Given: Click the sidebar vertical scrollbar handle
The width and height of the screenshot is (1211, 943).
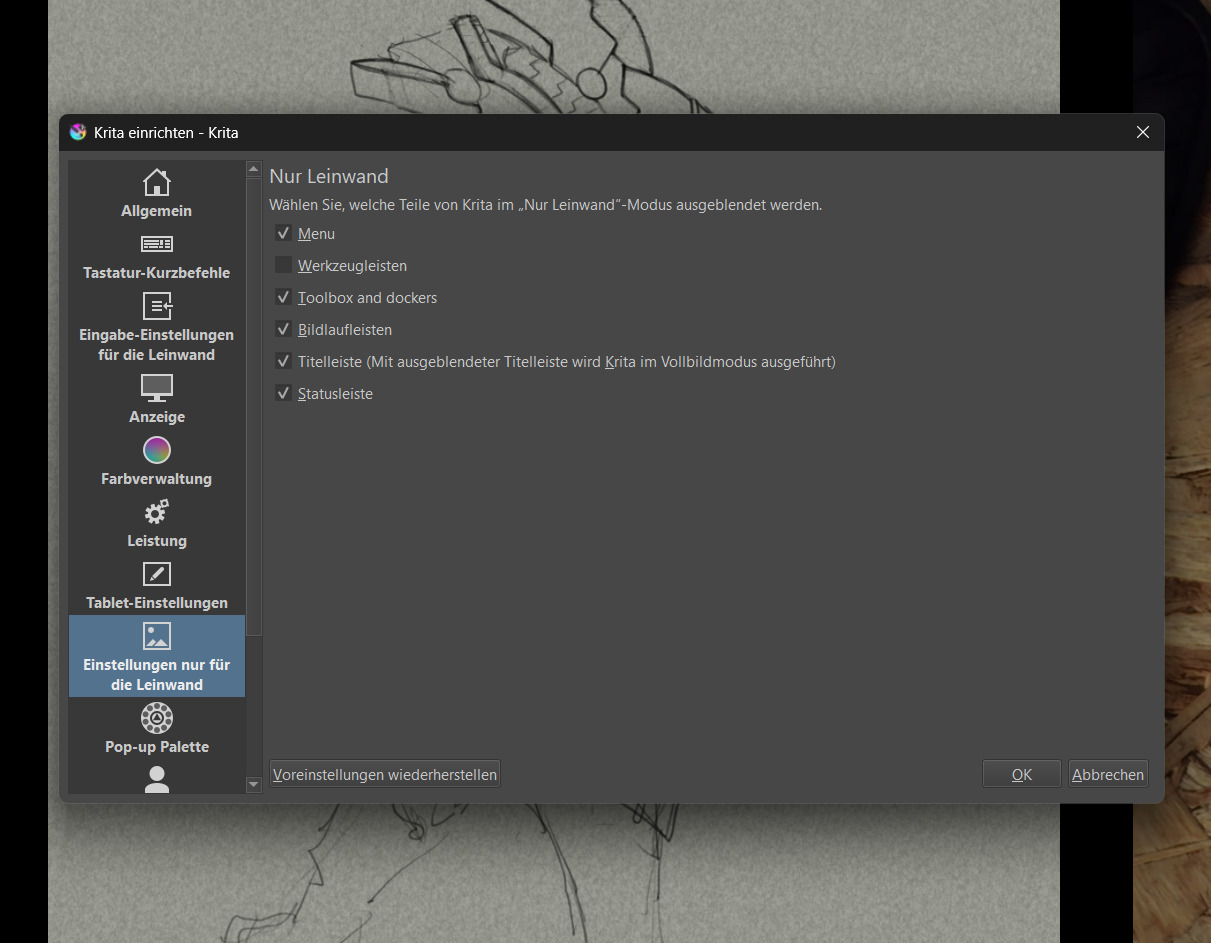Looking at the screenshot, I should (253, 406).
